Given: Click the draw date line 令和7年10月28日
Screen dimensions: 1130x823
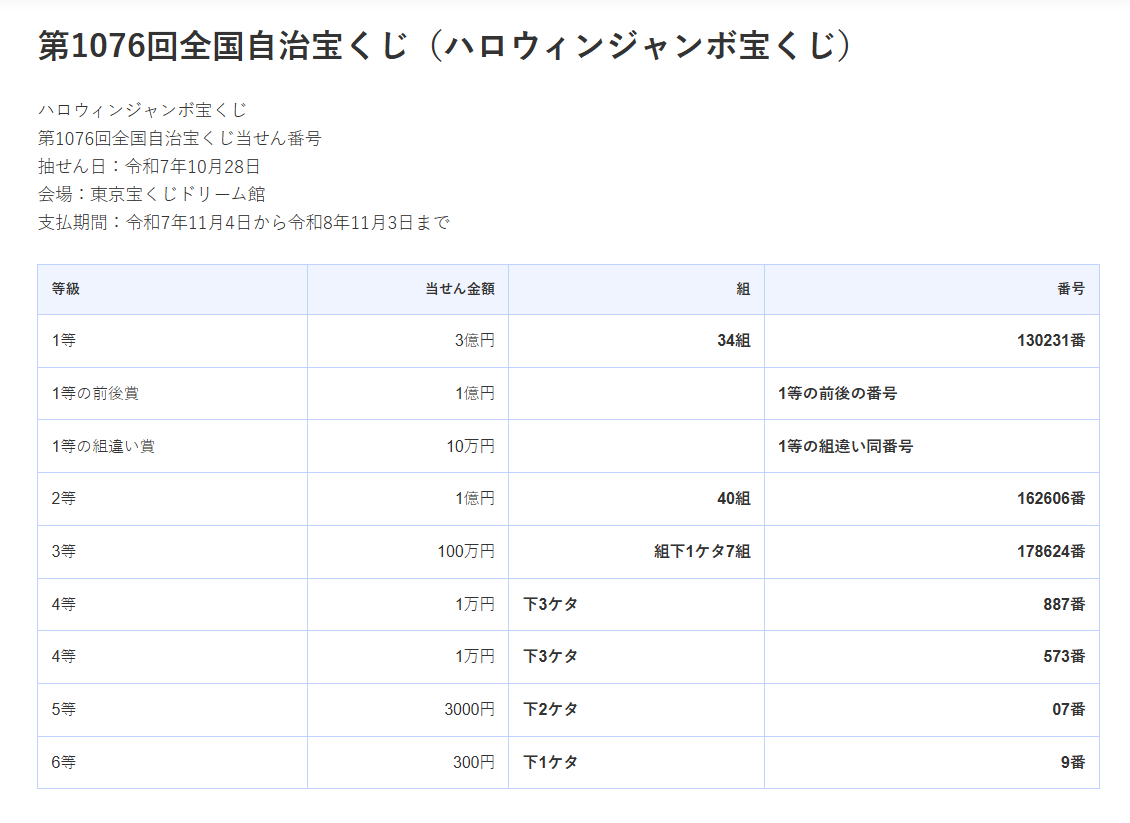Looking at the screenshot, I should pyautogui.click(x=149, y=166).
